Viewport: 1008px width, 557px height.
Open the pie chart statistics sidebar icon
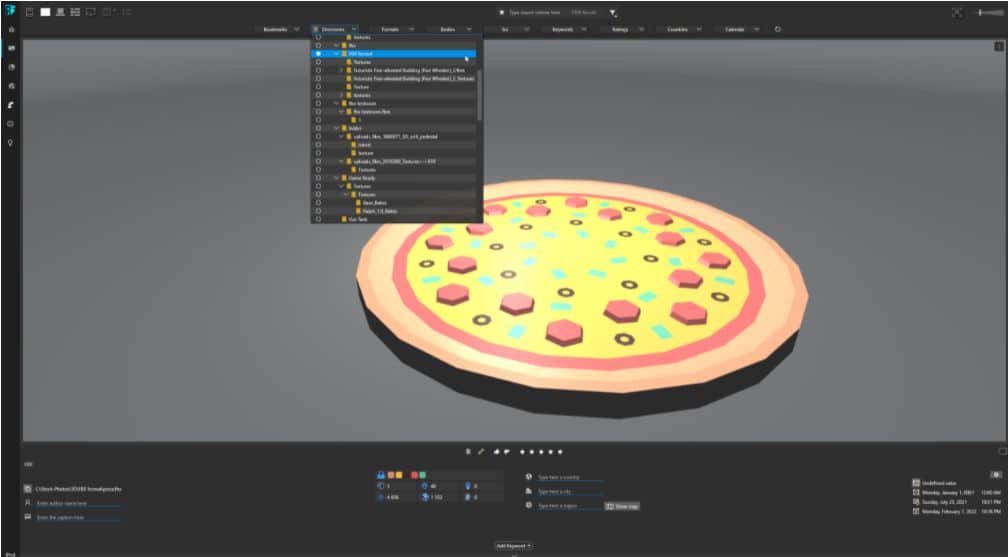[11, 67]
